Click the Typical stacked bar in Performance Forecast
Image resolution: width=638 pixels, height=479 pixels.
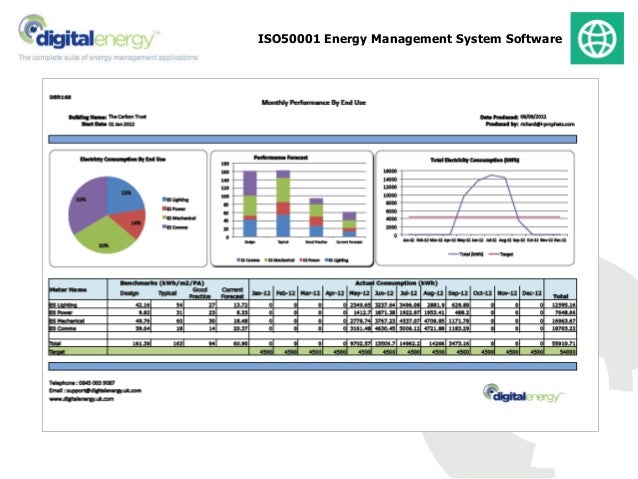point(283,203)
